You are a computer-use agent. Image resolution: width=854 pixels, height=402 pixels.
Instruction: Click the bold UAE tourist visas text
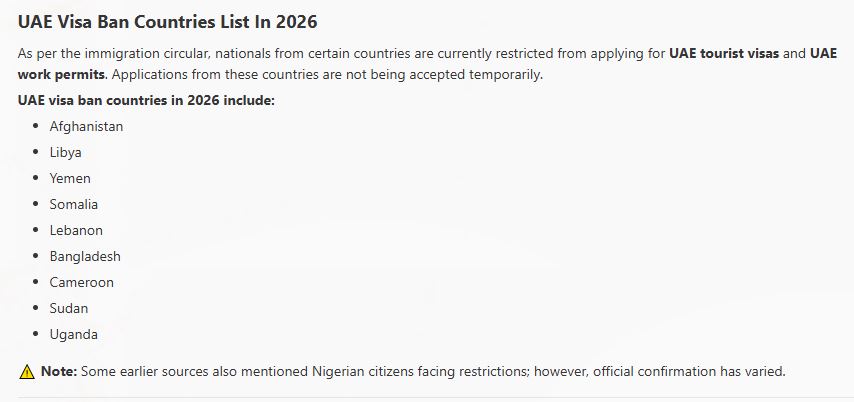(x=724, y=54)
